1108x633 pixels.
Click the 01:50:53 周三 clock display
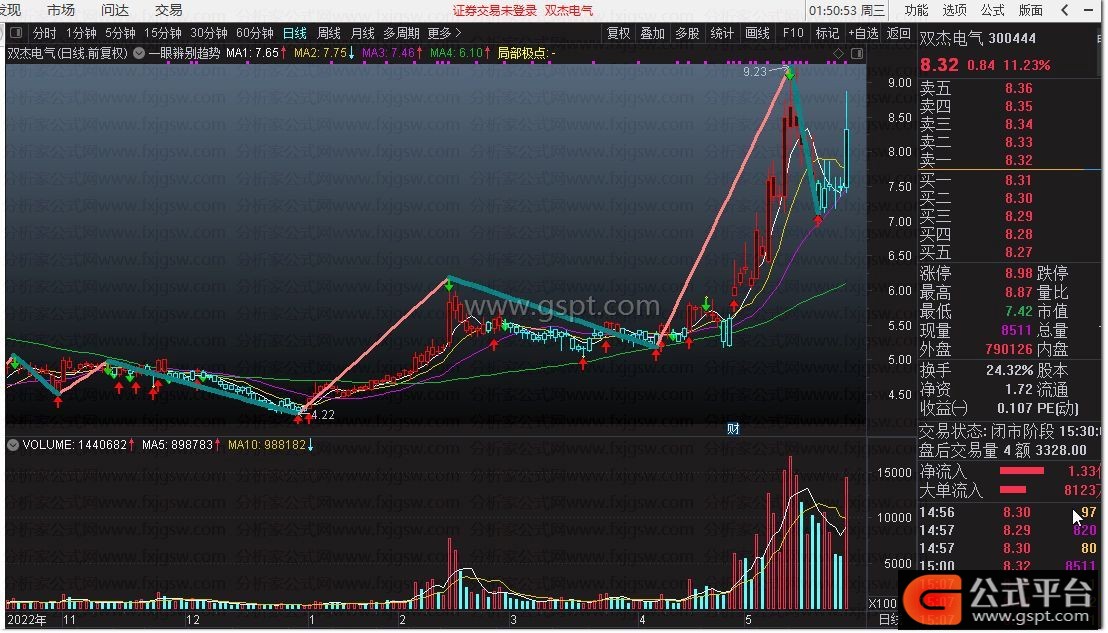pyautogui.click(x=847, y=11)
